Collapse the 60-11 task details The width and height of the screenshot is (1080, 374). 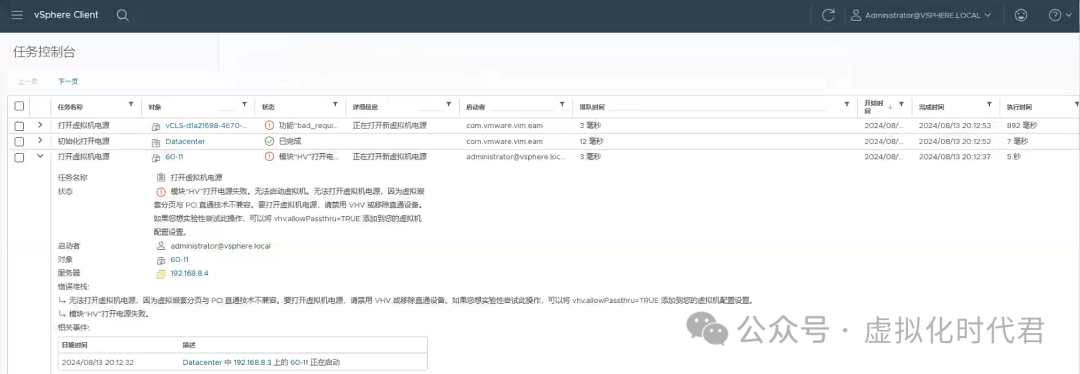tap(40, 156)
